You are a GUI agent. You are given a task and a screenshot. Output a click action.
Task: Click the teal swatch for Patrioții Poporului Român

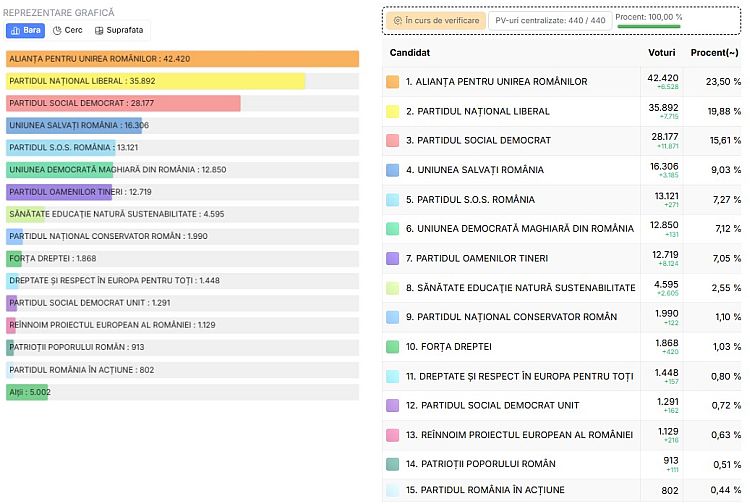(x=393, y=464)
